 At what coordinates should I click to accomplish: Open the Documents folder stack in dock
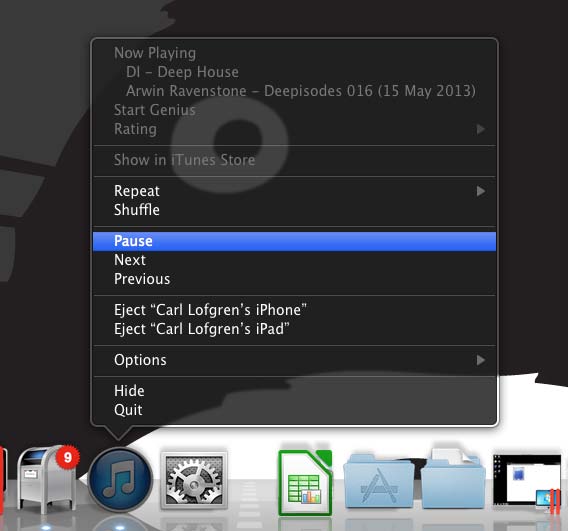[453, 479]
